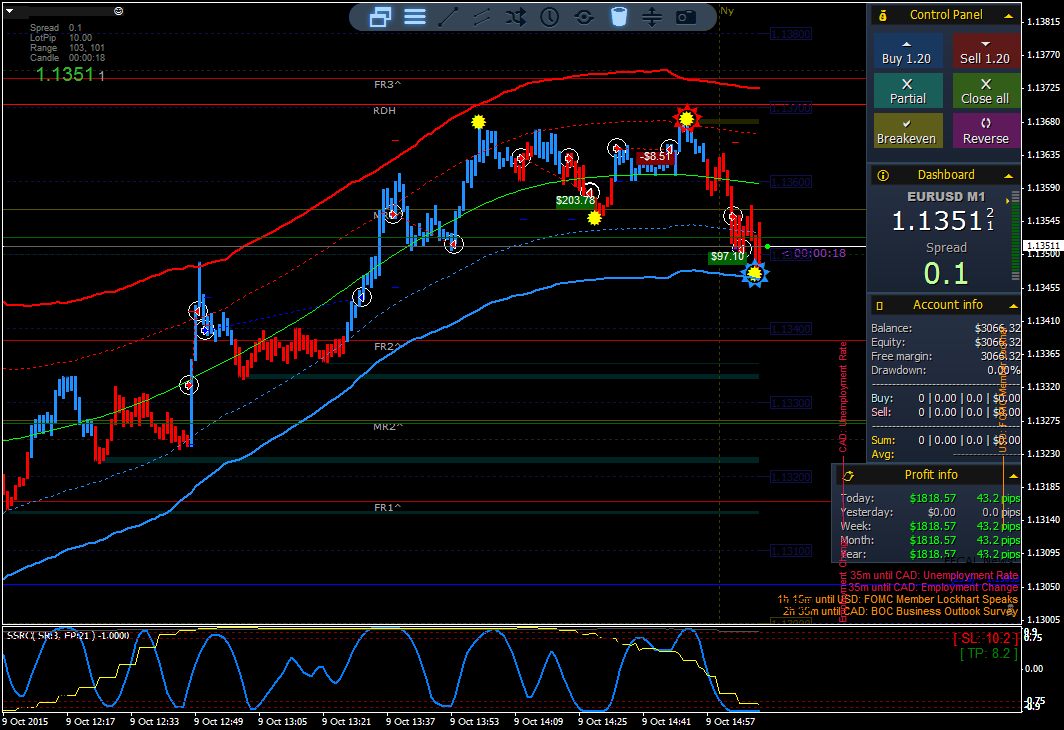The image size is (1064, 730).
Task: Click the 9 Oct 13:53 time axis label
Action: 474,722
